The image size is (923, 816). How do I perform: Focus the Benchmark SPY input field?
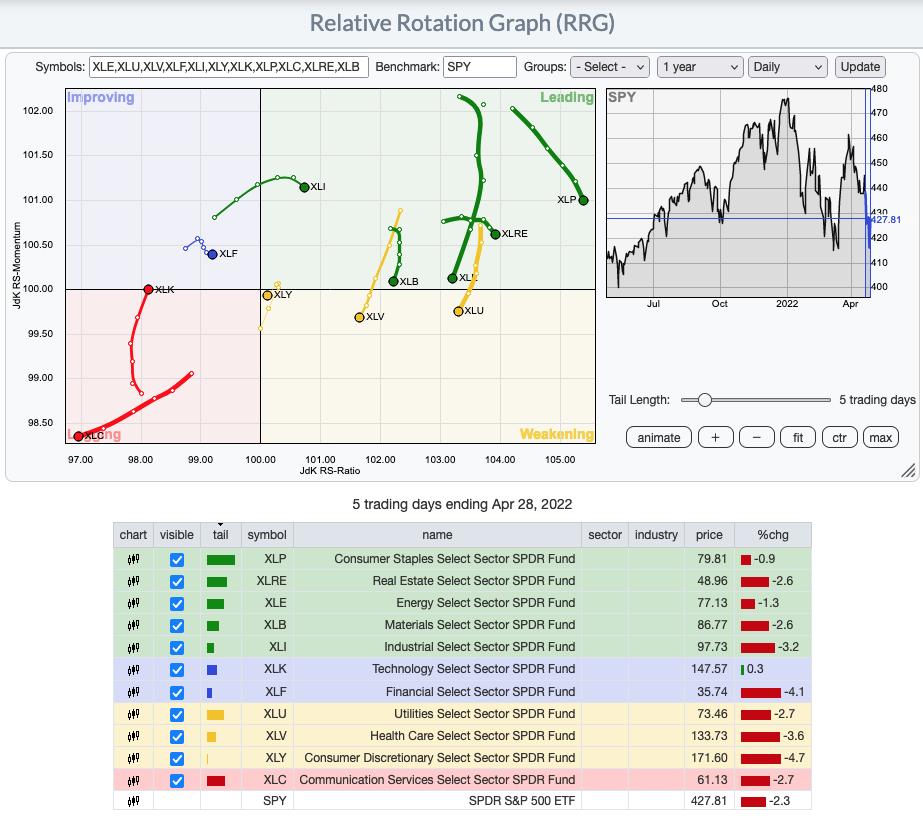pos(480,67)
